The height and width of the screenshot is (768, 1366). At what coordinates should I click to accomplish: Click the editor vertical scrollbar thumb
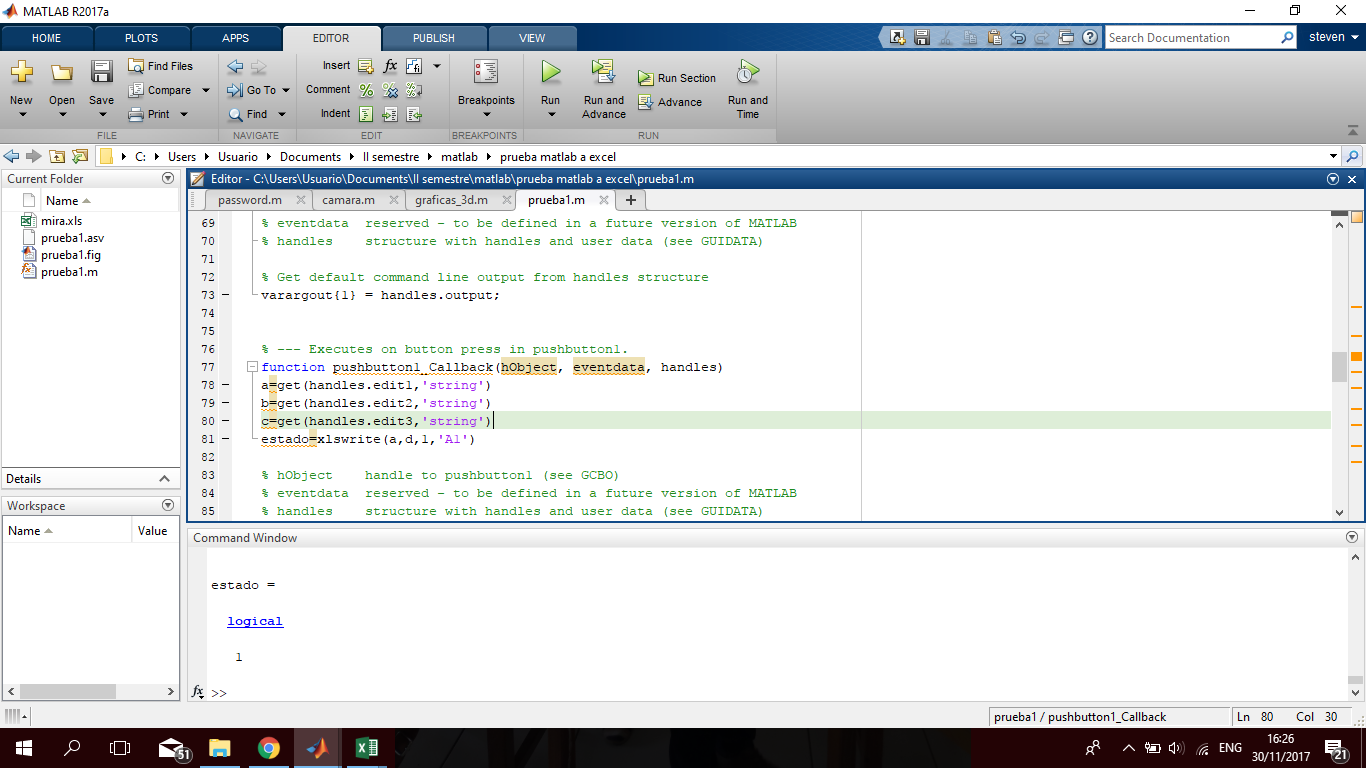pos(1340,366)
